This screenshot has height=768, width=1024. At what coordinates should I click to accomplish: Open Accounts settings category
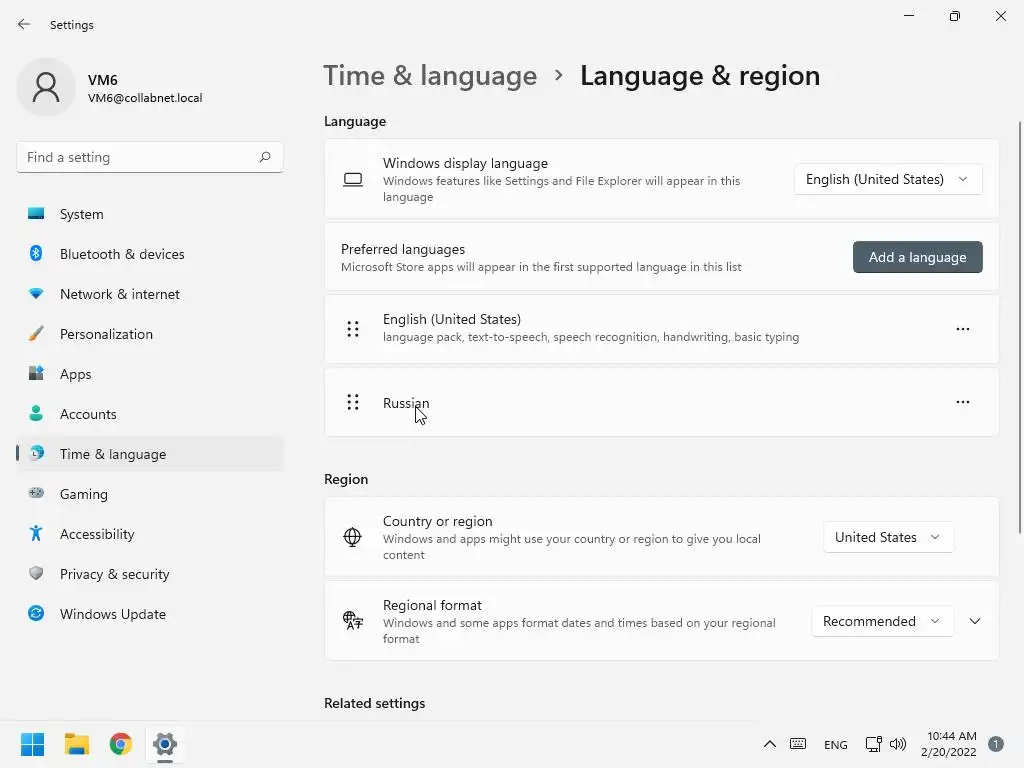[x=150, y=414]
